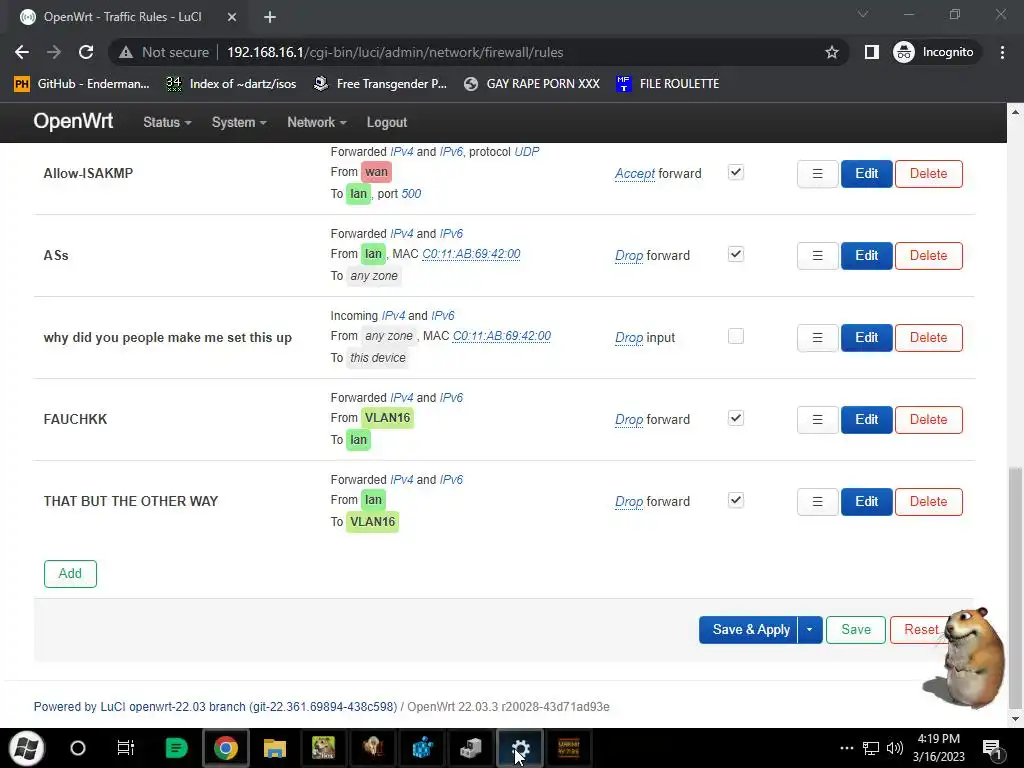
Task: Click the OpenWrt brand logo link
Action: [73, 121]
